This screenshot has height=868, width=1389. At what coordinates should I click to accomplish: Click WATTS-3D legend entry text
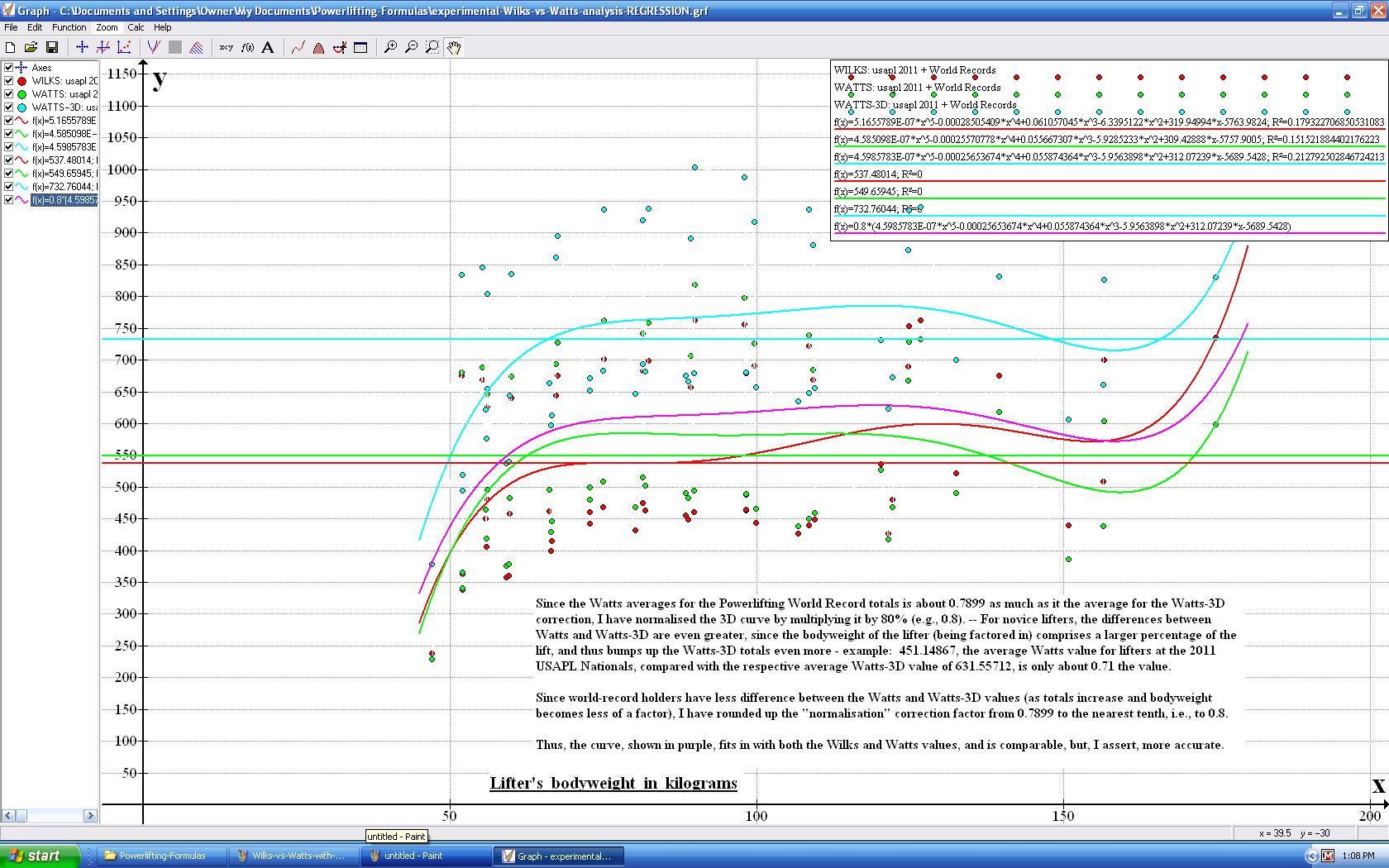[925, 105]
